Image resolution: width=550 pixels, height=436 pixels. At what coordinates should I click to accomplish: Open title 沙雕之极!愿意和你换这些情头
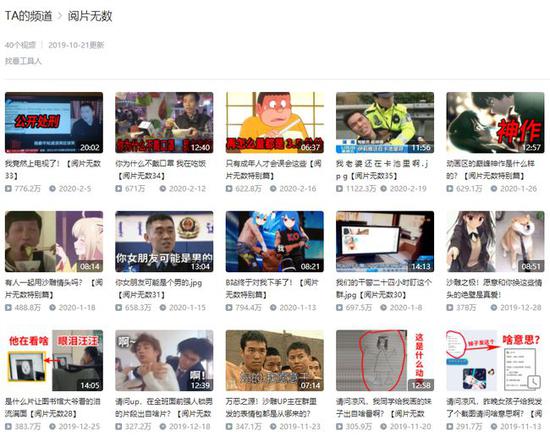[x=494, y=288]
